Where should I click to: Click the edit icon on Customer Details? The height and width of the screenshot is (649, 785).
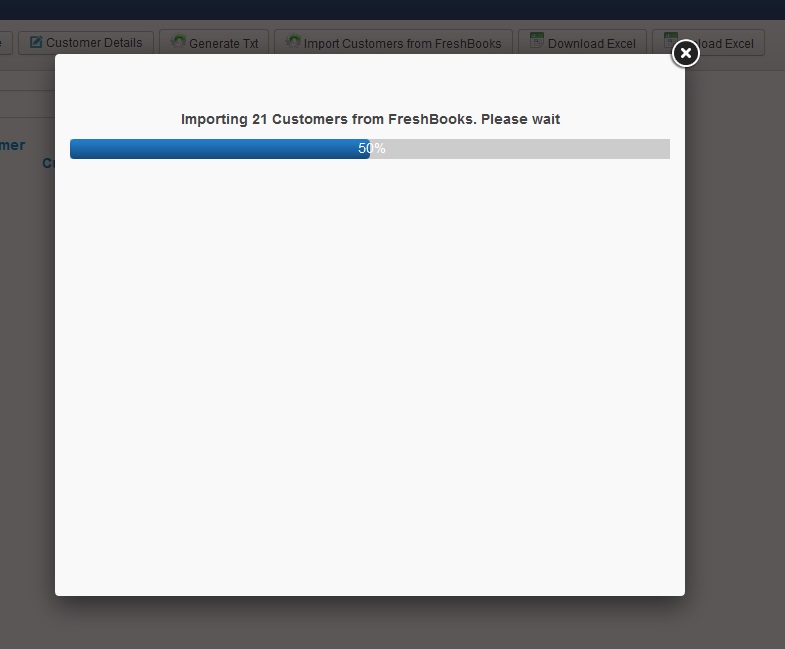click(36, 42)
